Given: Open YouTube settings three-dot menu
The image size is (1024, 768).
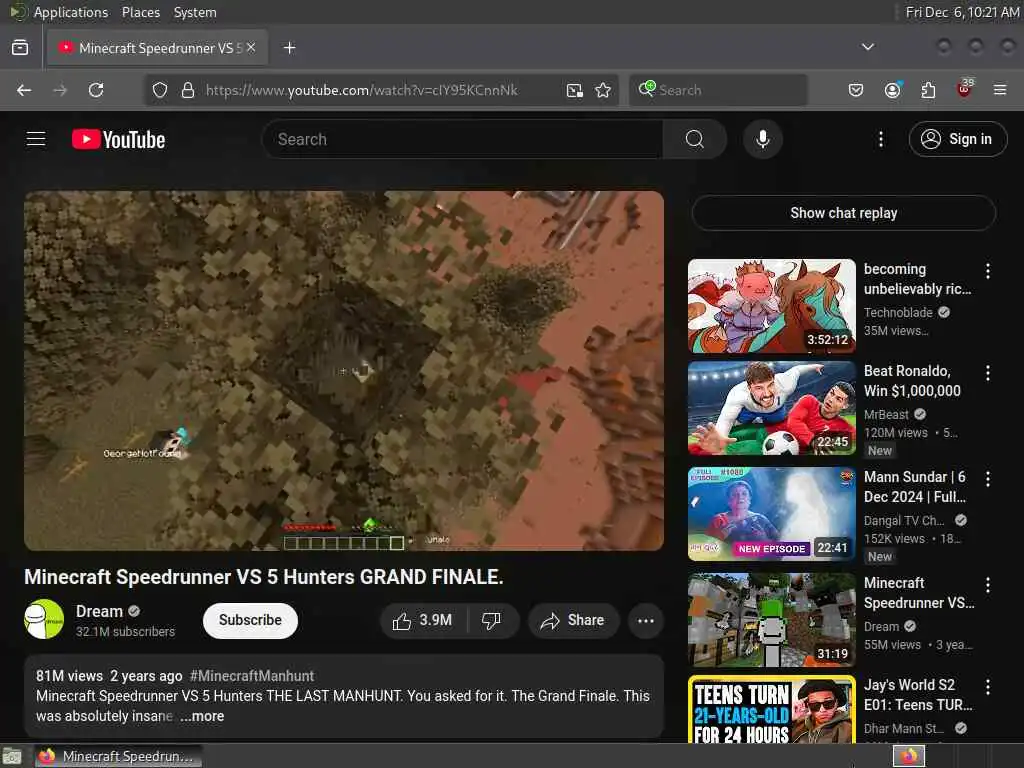Looking at the screenshot, I should [x=880, y=139].
